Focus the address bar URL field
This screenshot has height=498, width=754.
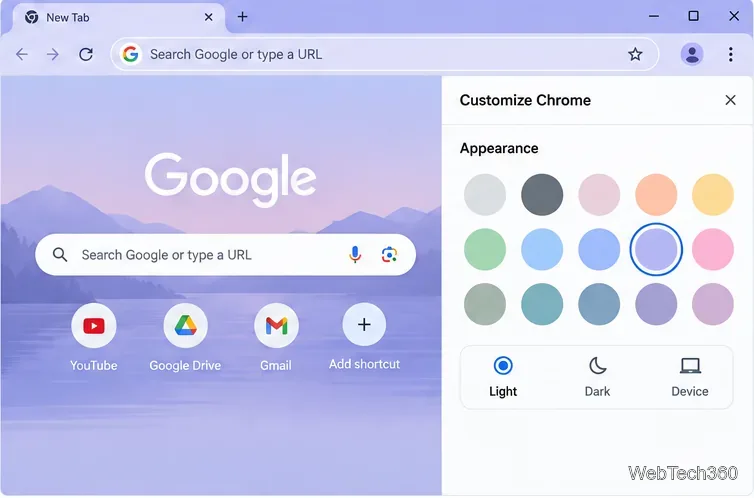click(x=385, y=54)
